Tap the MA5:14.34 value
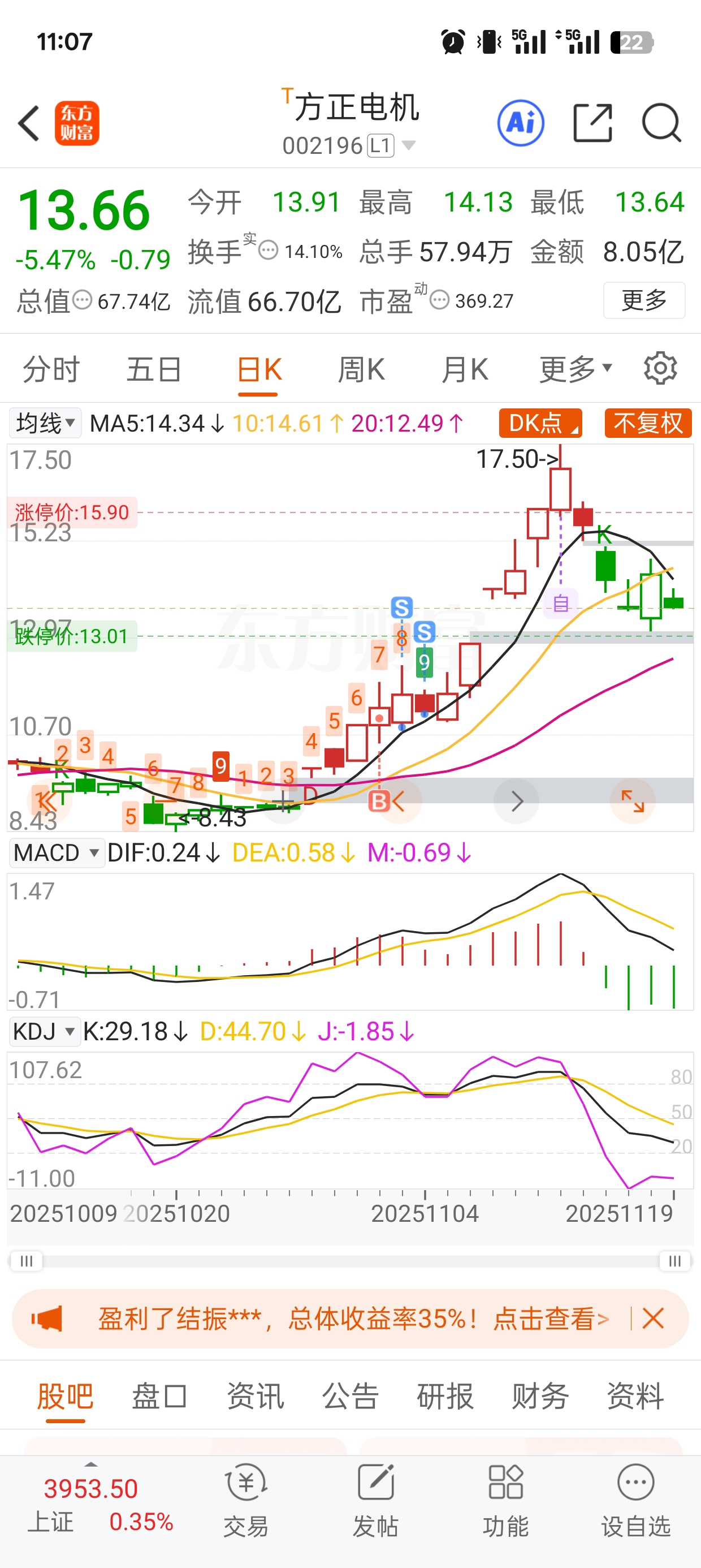 click(157, 423)
